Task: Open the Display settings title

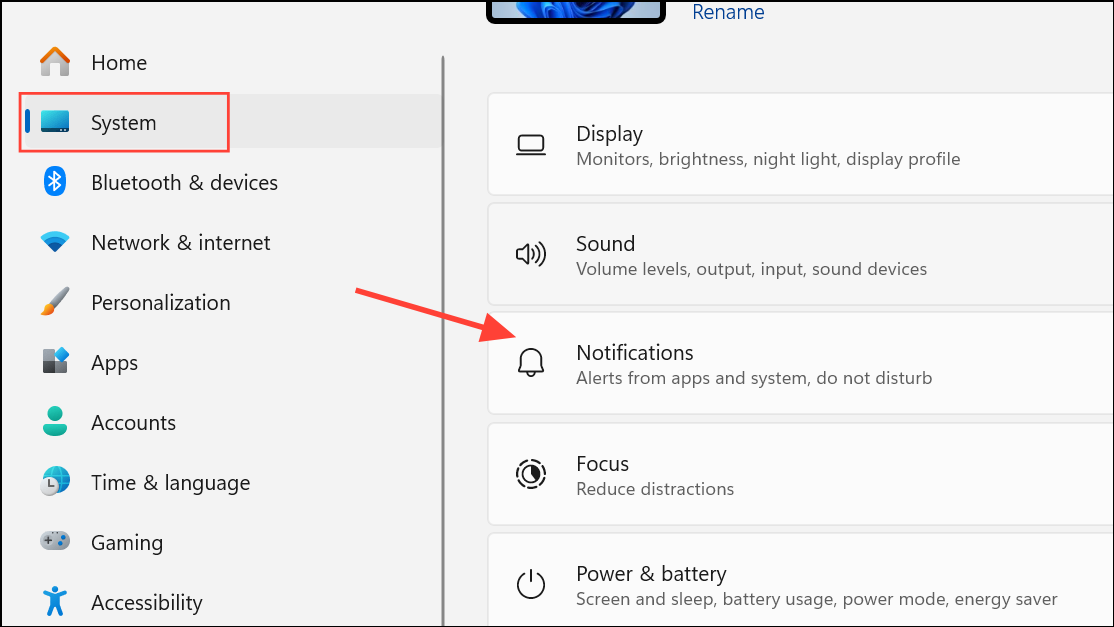Action: pyautogui.click(x=610, y=133)
